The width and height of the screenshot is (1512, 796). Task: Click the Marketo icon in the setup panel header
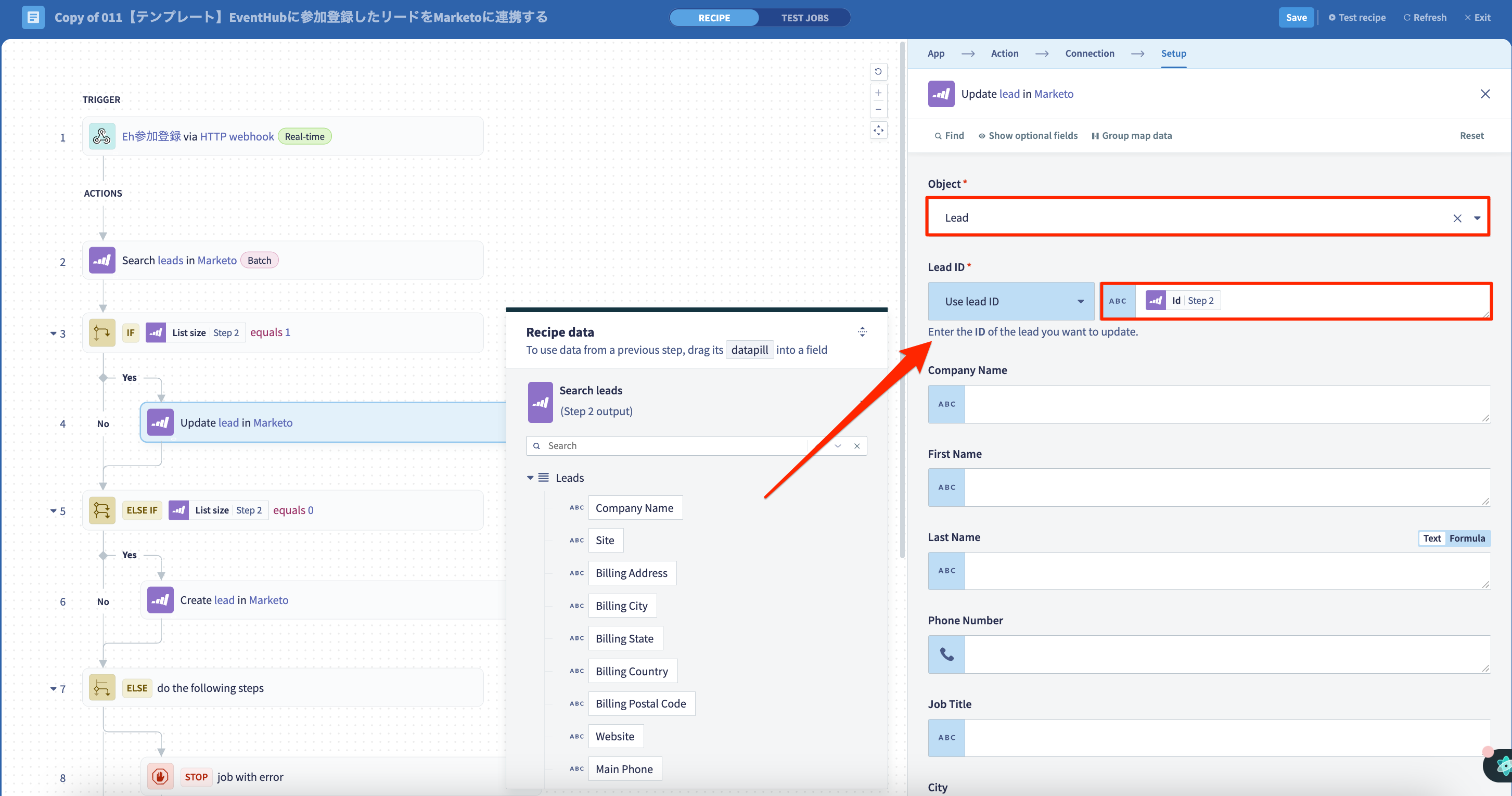(941, 94)
